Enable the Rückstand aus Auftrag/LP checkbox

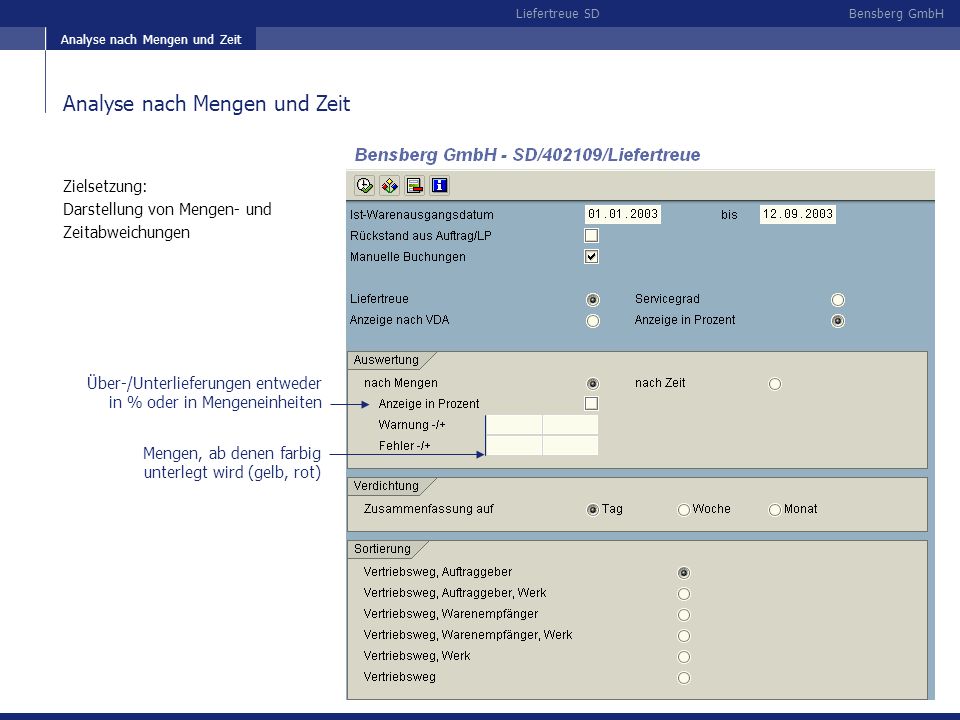591,236
